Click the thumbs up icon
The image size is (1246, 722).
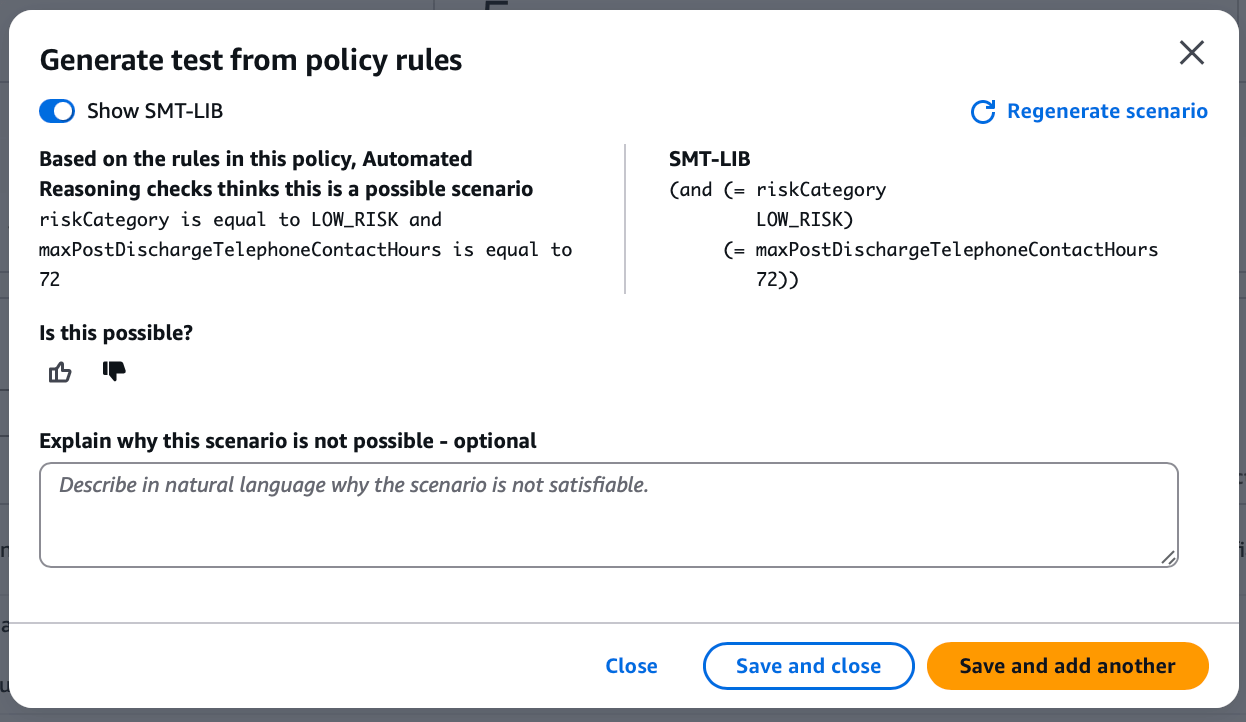tap(60, 373)
